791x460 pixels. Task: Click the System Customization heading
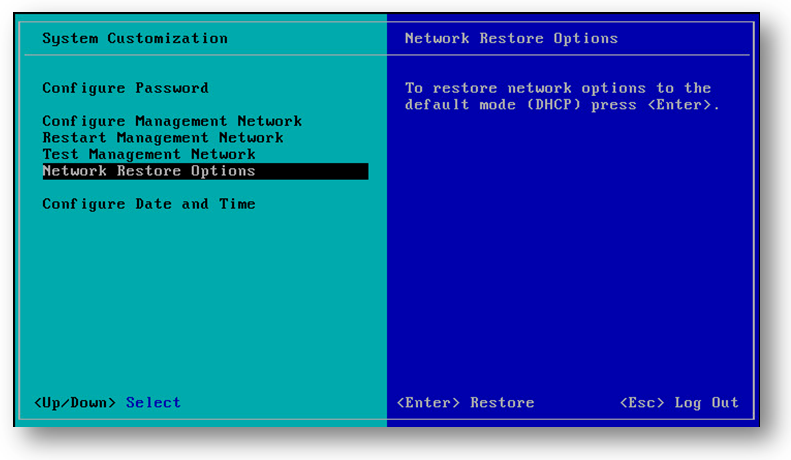pos(135,38)
